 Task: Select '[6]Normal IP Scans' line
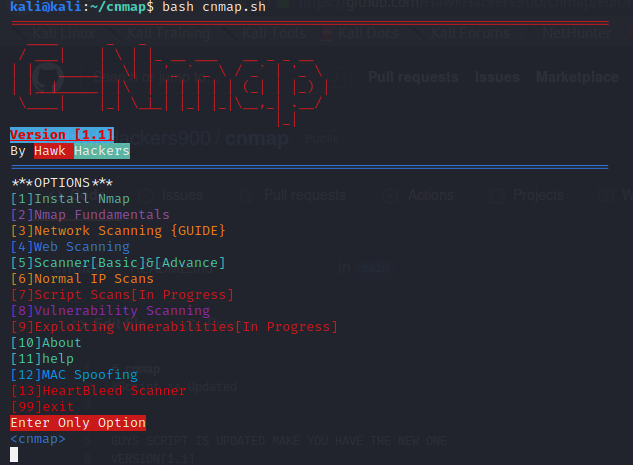(x=82, y=279)
